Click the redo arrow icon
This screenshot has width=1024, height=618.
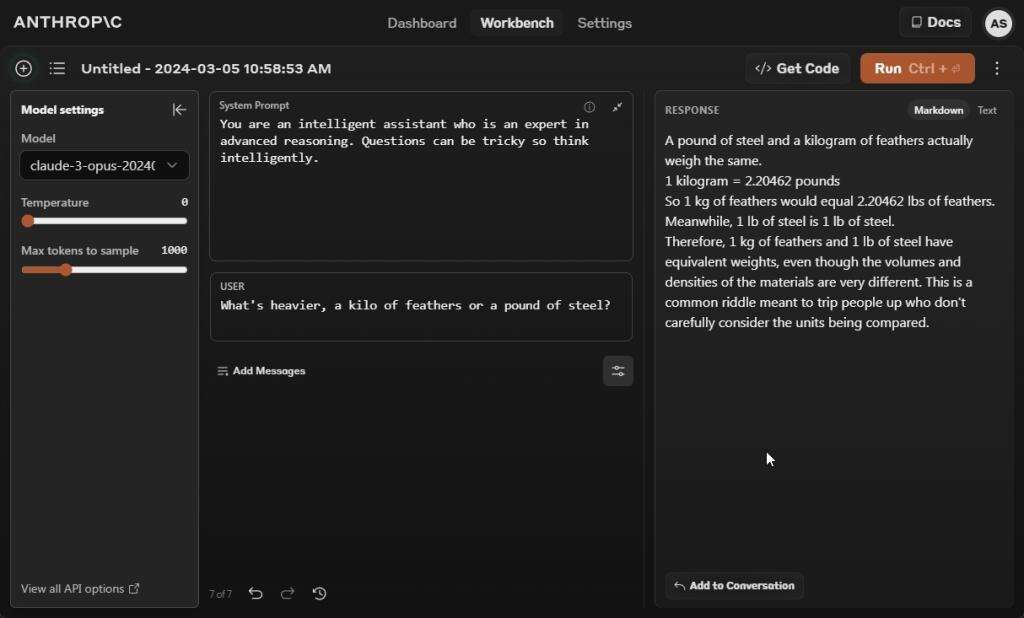[287, 593]
